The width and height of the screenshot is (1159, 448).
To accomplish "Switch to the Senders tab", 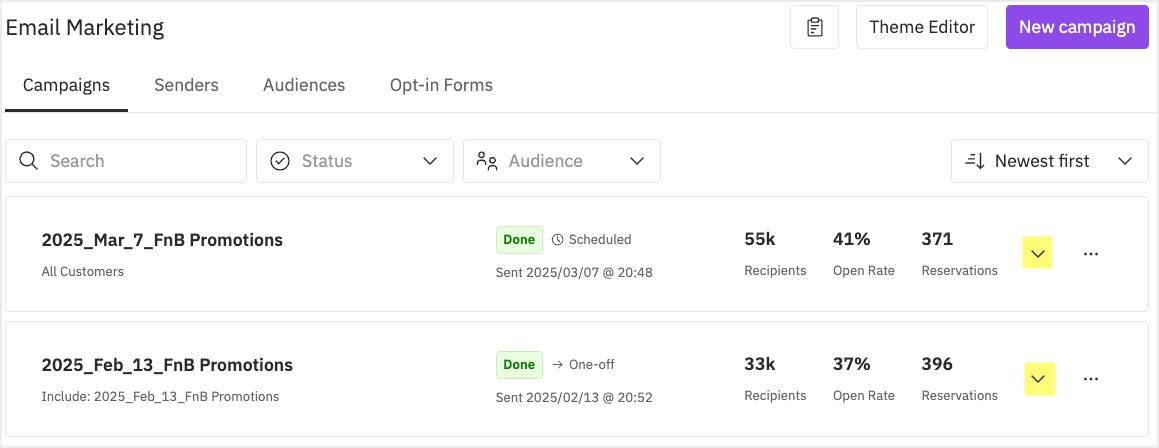I will [186, 85].
